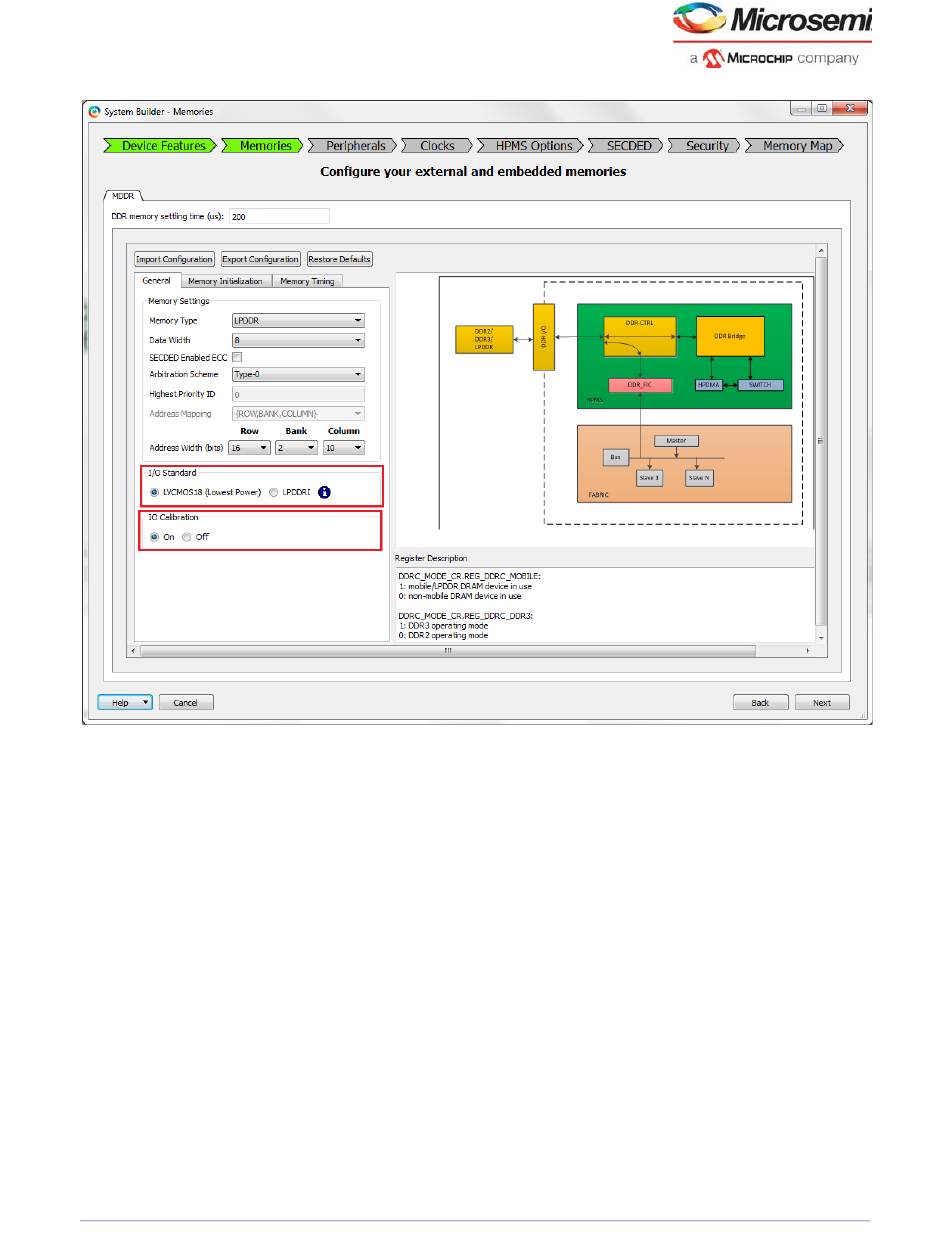Screen dimensions: 950x1254
Task: Click the DDR memory settling time field
Action: tap(279, 216)
